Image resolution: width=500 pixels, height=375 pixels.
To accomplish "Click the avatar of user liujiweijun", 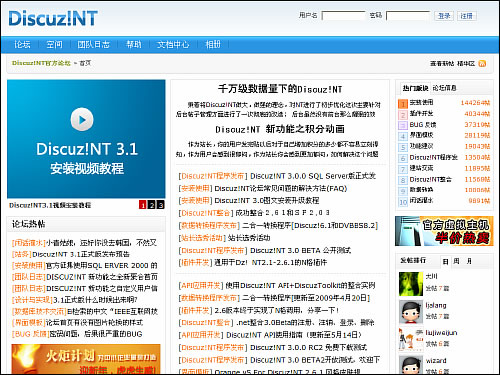I will click(411, 340).
